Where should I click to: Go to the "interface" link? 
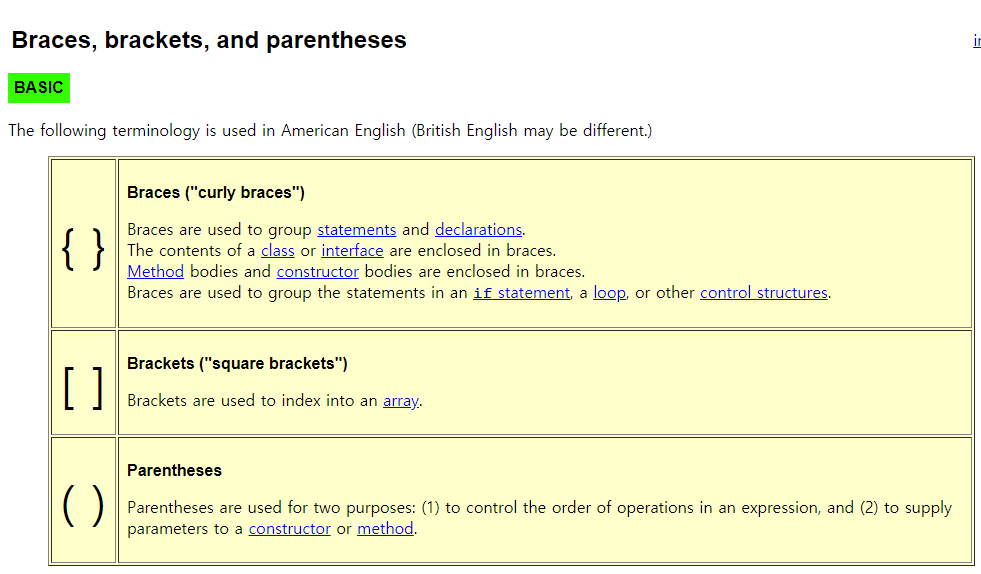[x=352, y=251]
